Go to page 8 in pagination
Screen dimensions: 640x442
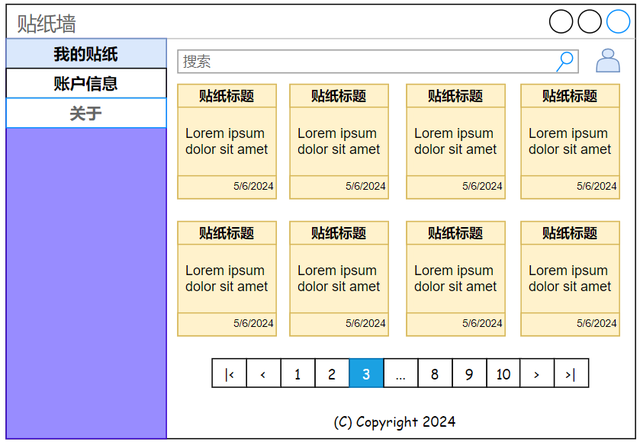pos(435,373)
